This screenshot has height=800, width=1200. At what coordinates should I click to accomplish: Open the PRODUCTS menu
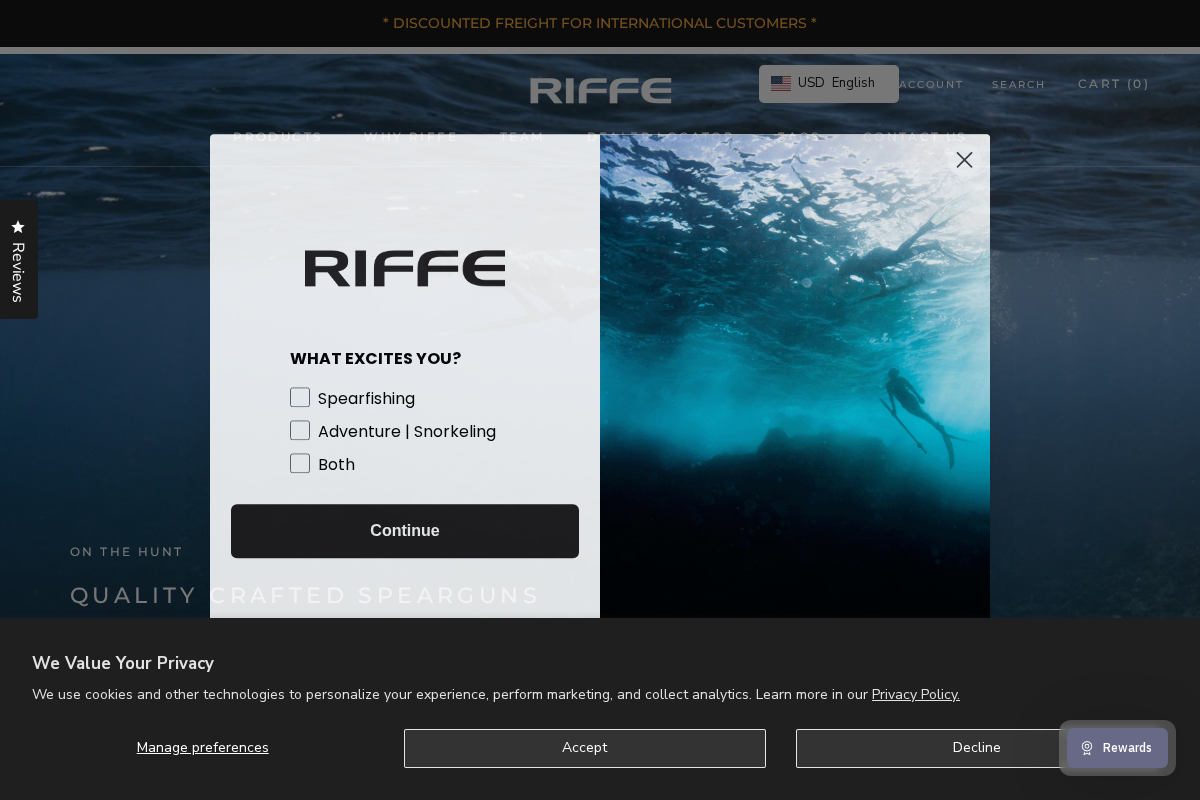pos(277,137)
